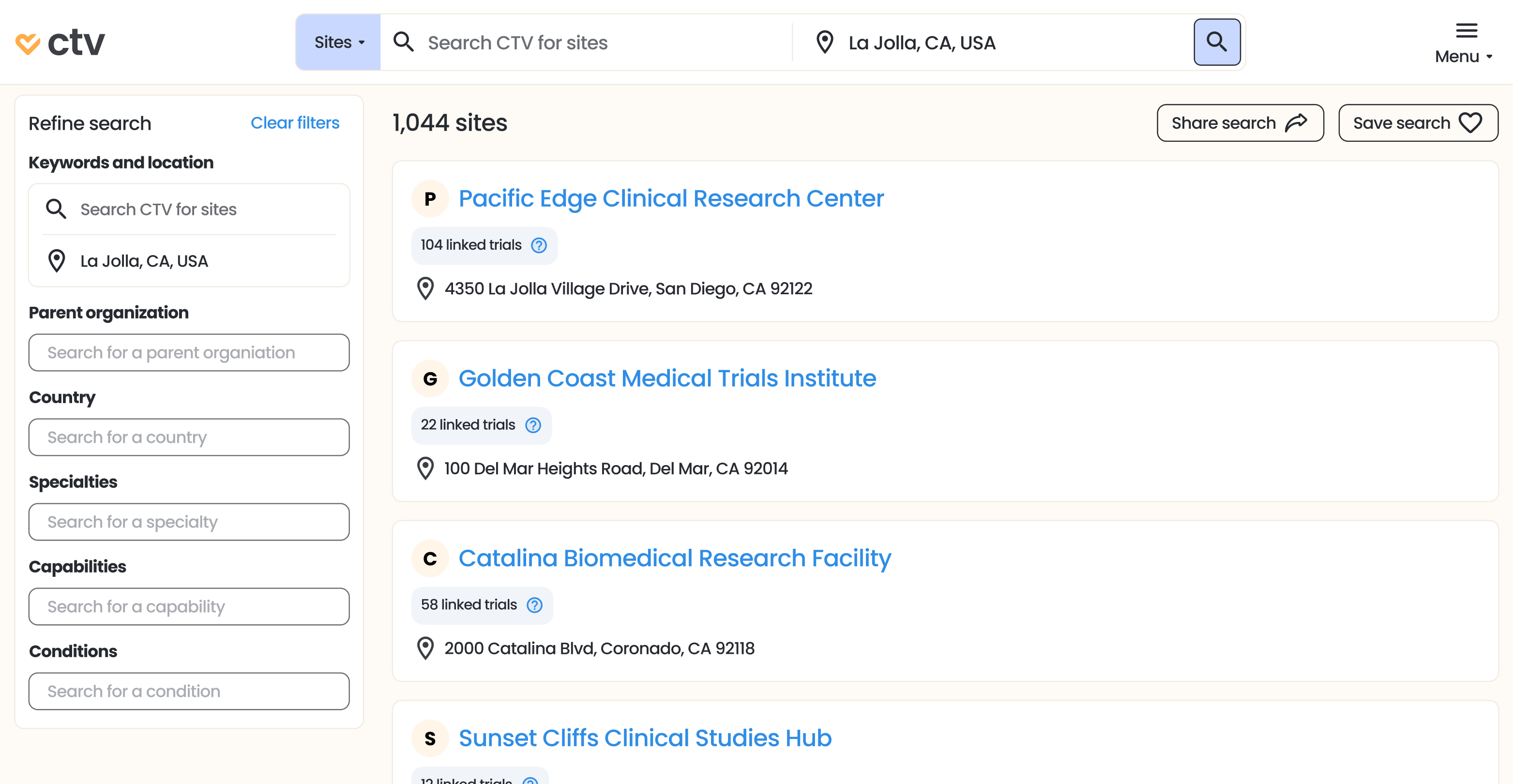Click help icon beside 22 linked trials
The height and width of the screenshot is (784, 1513).
(x=533, y=425)
